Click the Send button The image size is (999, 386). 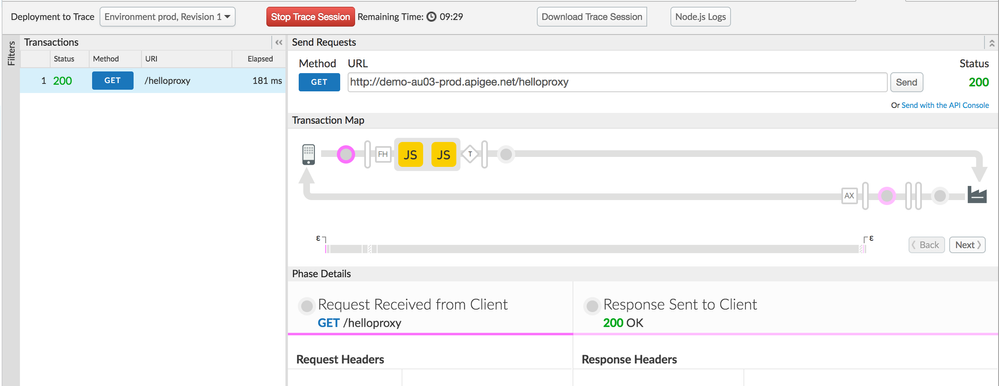click(x=907, y=82)
